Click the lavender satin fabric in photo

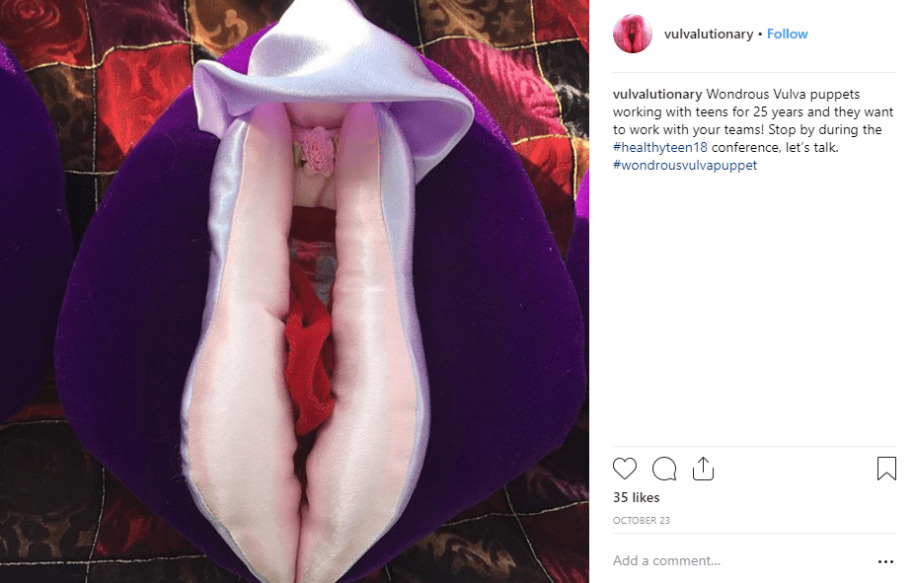pos(333,64)
